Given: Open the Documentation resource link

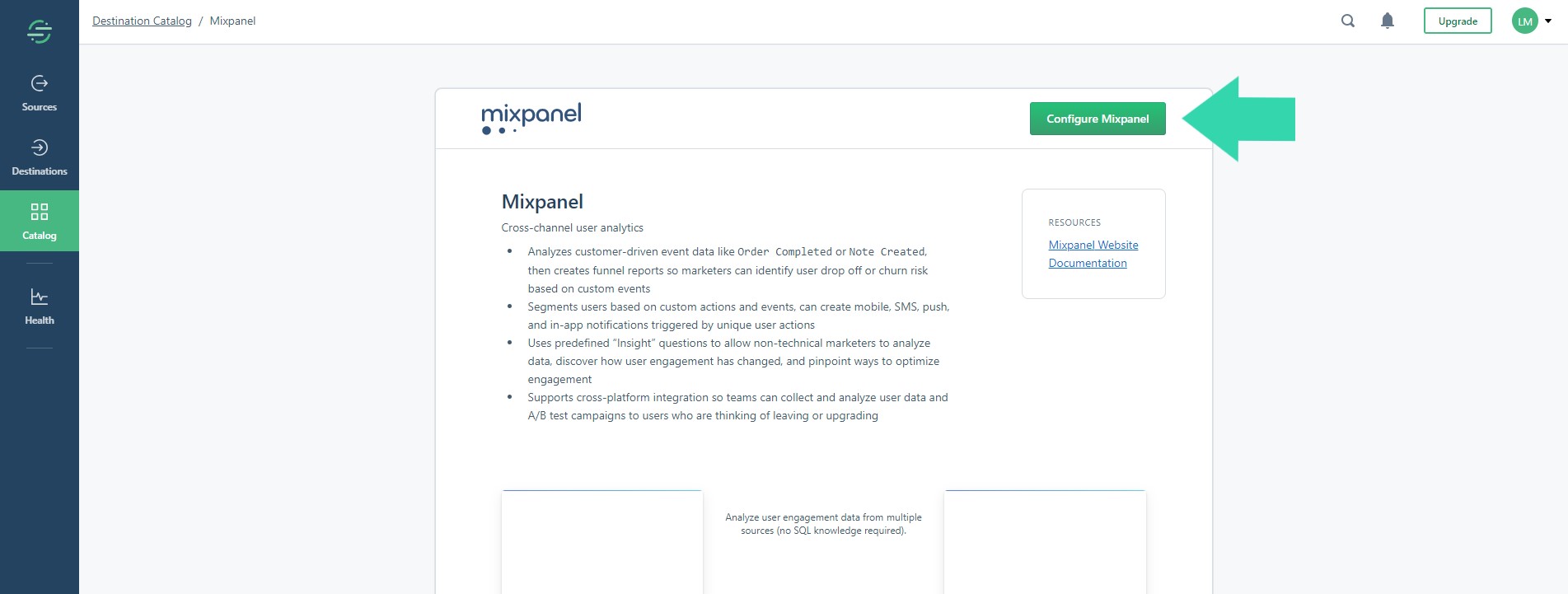Looking at the screenshot, I should (x=1088, y=263).
